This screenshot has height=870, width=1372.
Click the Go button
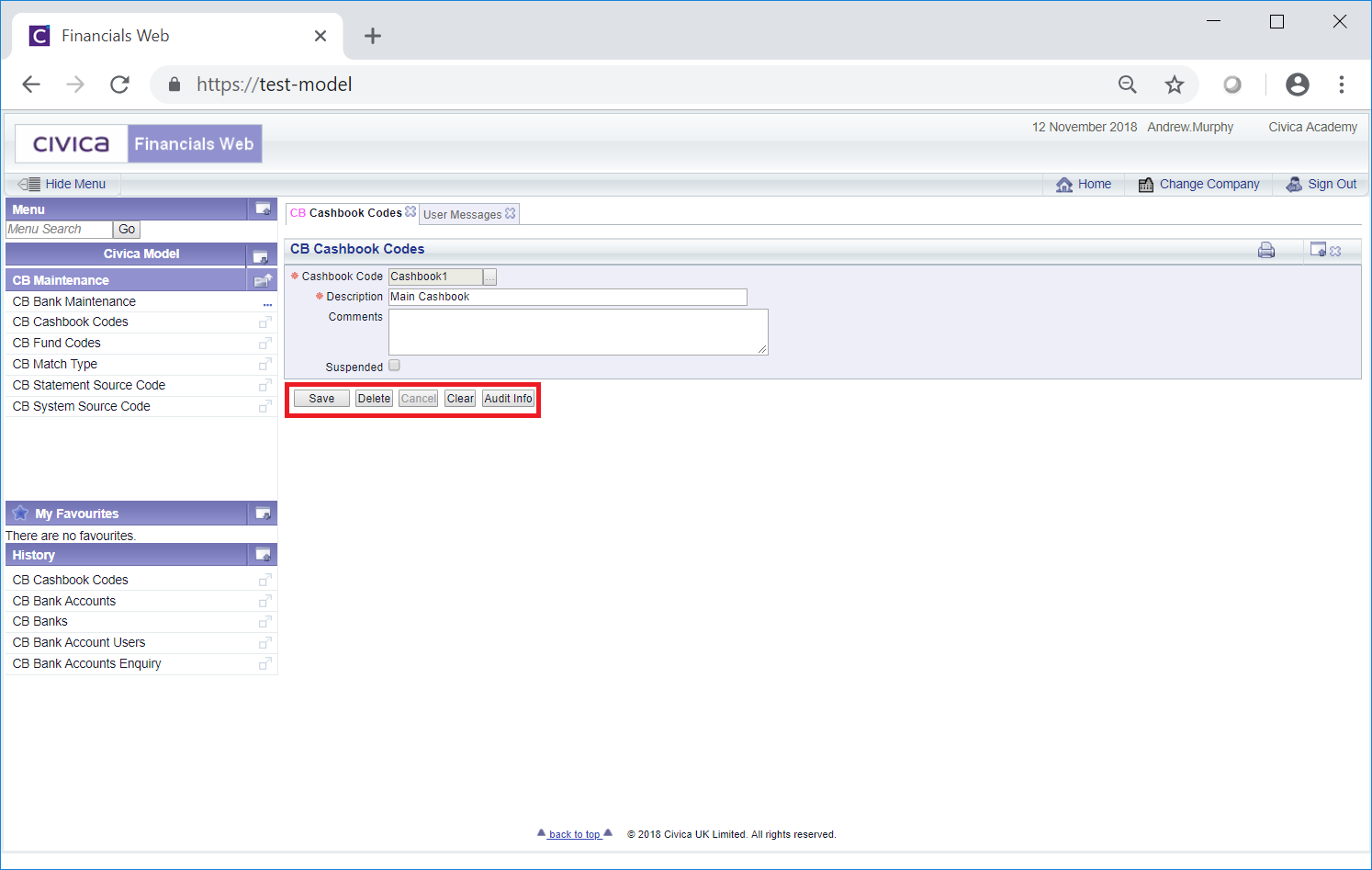point(127,230)
